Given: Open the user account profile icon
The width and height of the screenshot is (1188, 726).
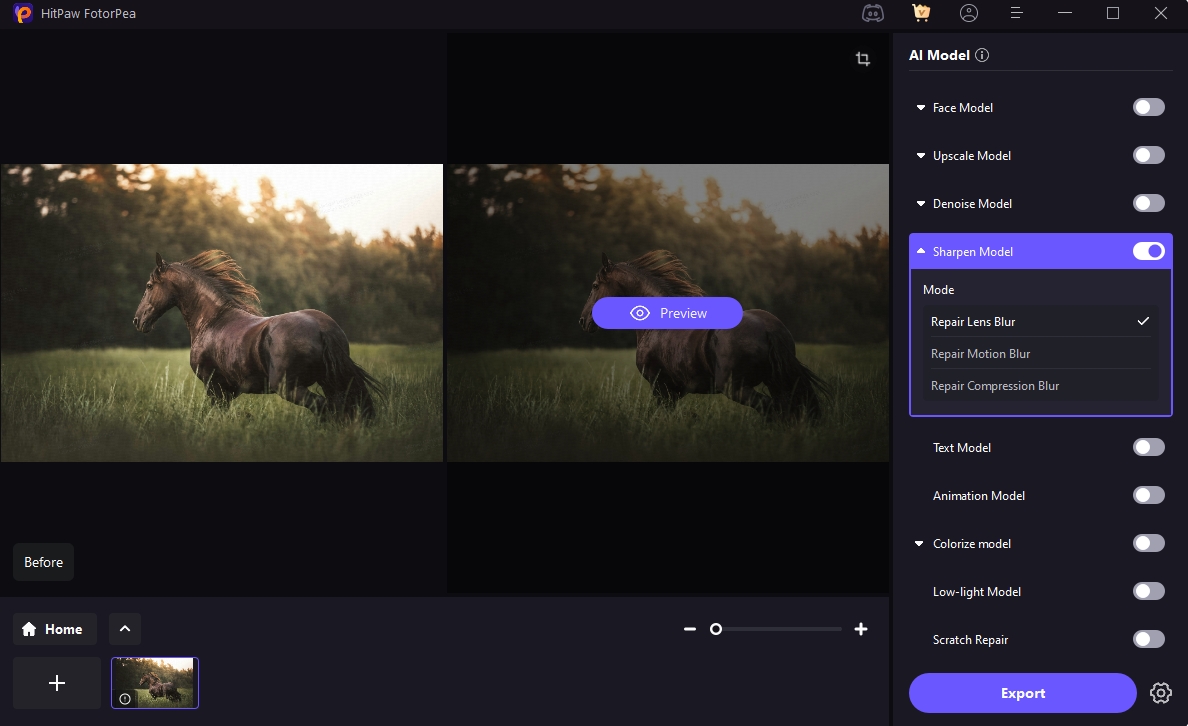Looking at the screenshot, I should [968, 13].
